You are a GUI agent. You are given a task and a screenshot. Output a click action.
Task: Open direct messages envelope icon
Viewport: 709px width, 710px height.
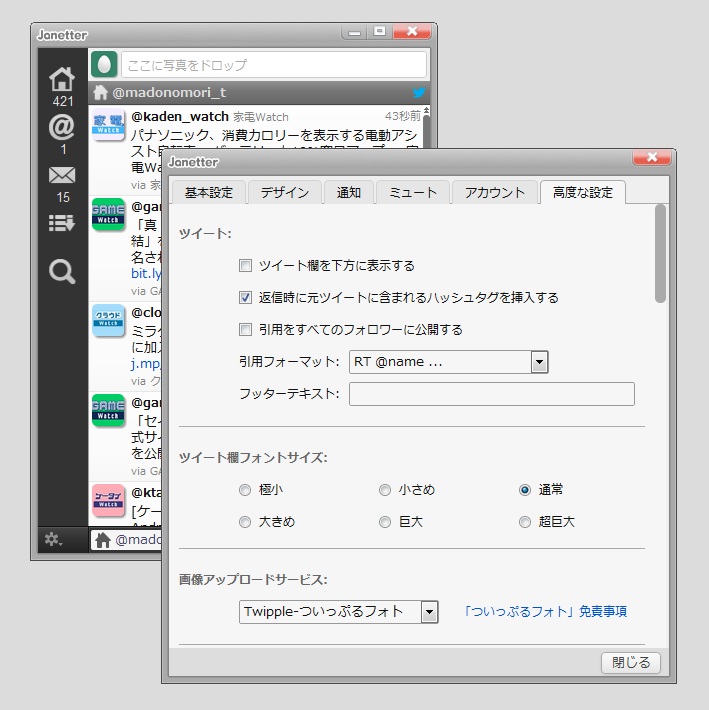pos(62,175)
